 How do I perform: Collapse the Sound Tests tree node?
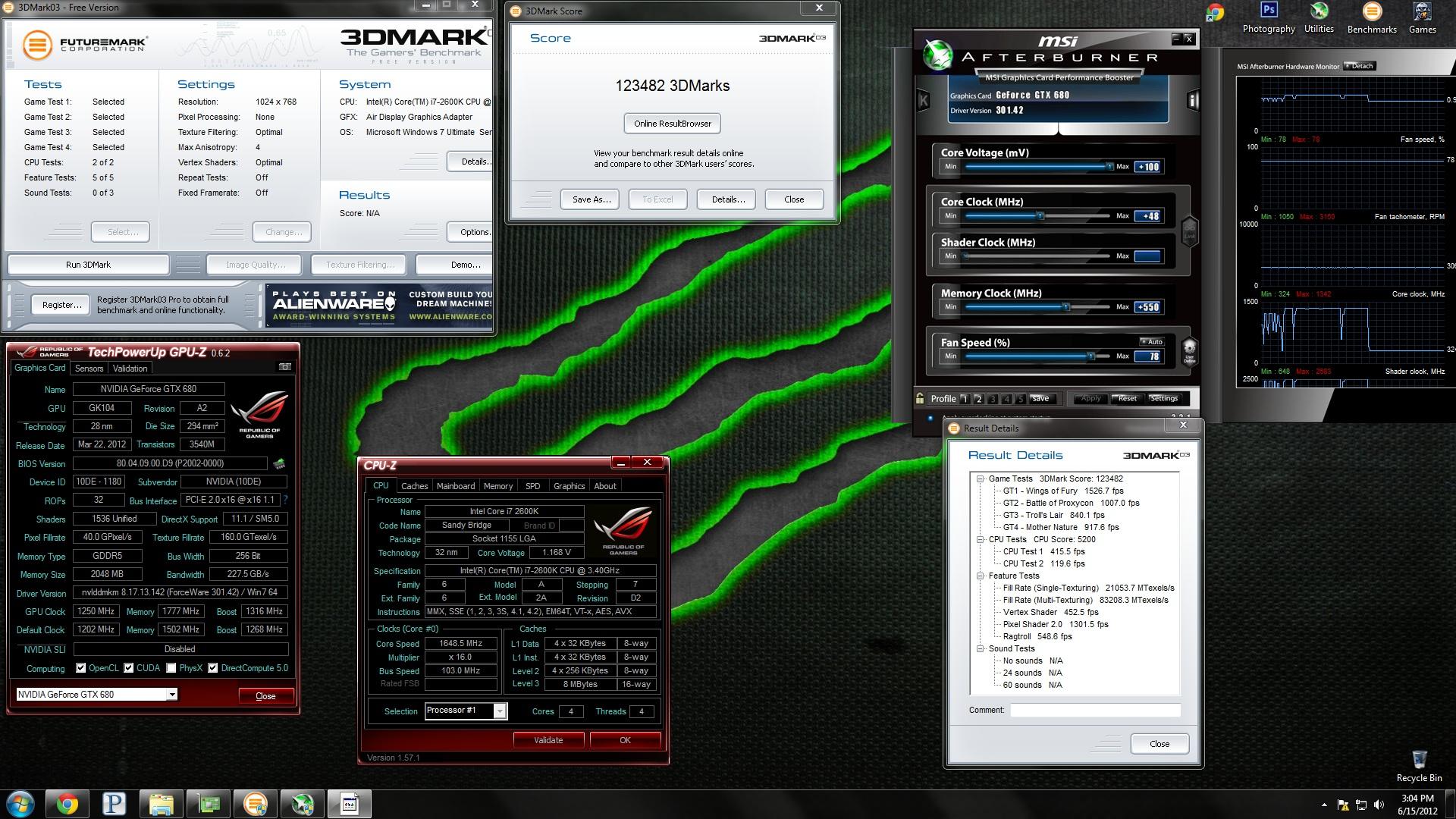pos(981,648)
